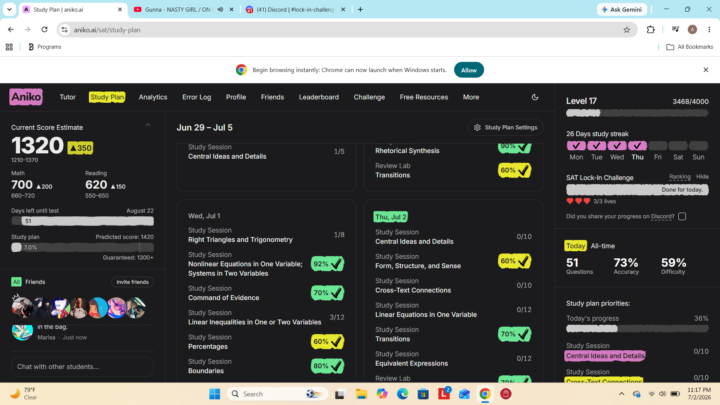Screen dimensions: 720x405
Task: Select the Friday streak box
Action: tap(658, 146)
